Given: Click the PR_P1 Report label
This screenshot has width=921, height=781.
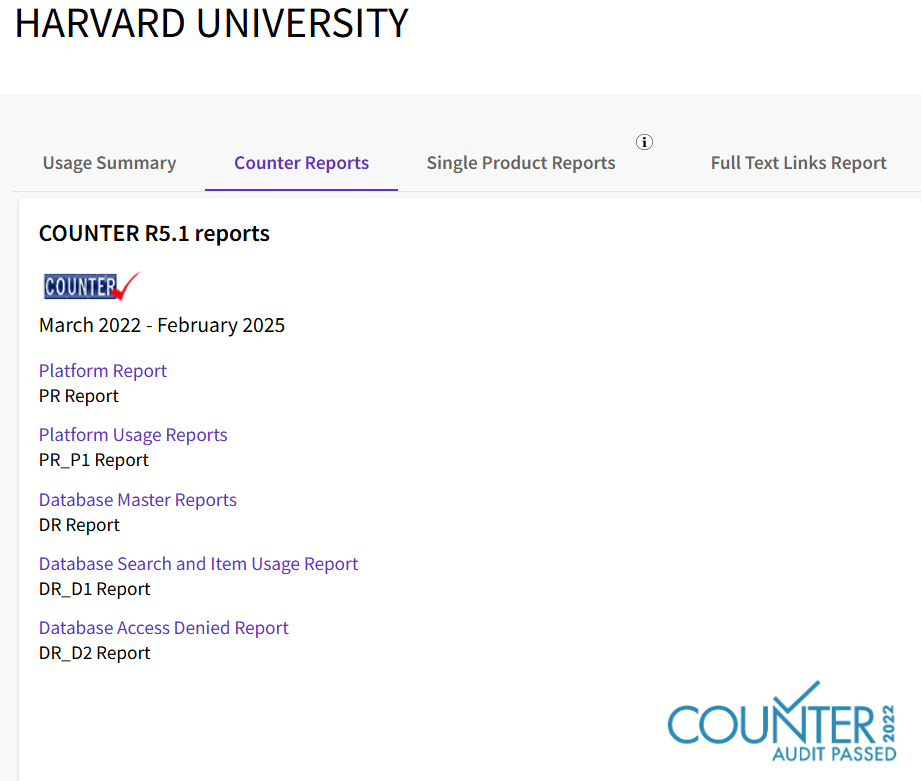Looking at the screenshot, I should (x=94, y=460).
